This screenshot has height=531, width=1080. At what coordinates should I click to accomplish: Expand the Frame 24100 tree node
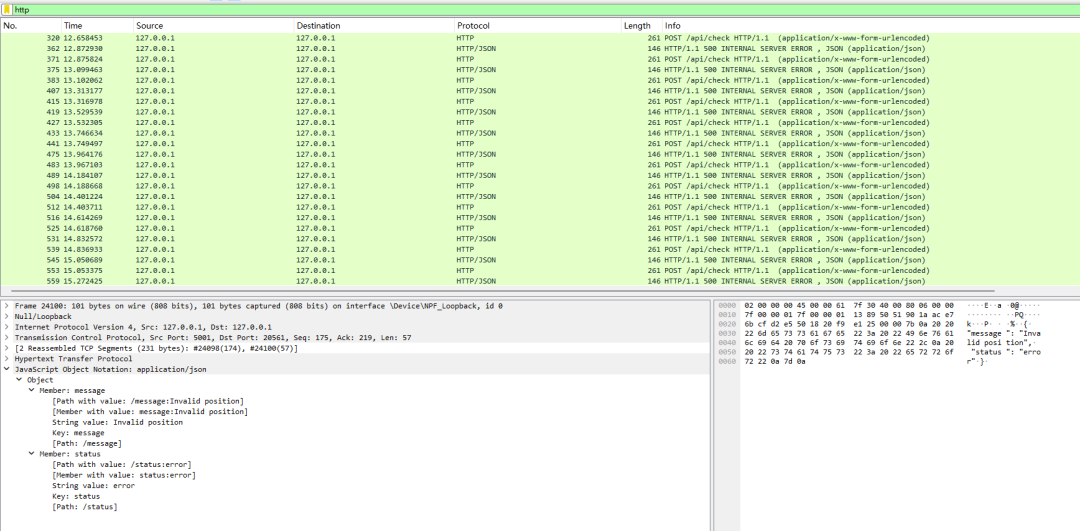(x=7, y=306)
